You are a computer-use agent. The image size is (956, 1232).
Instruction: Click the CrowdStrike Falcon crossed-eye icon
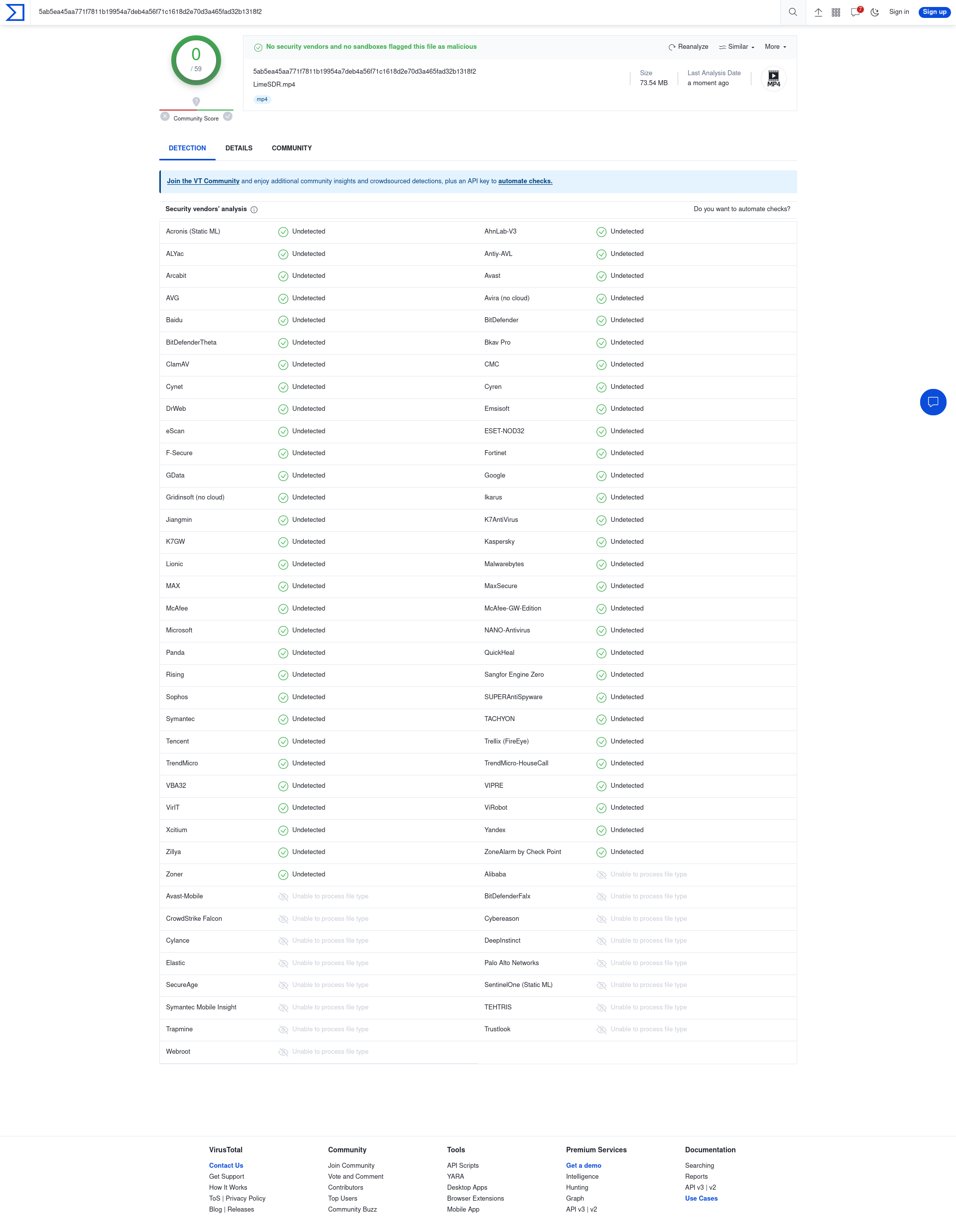pos(283,919)
